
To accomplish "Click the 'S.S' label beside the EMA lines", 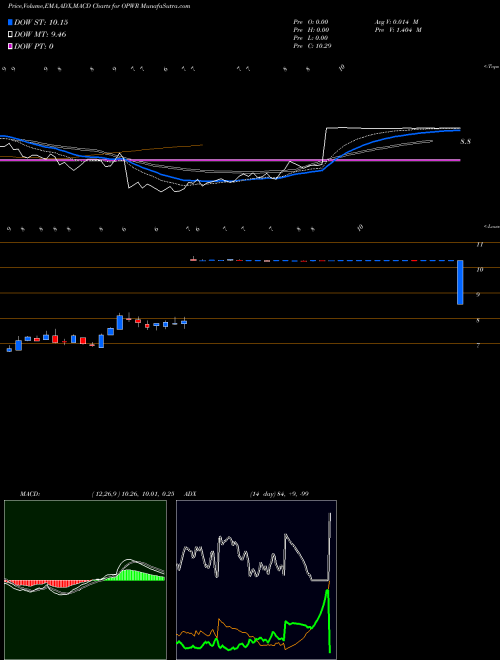I will point(465,142).
